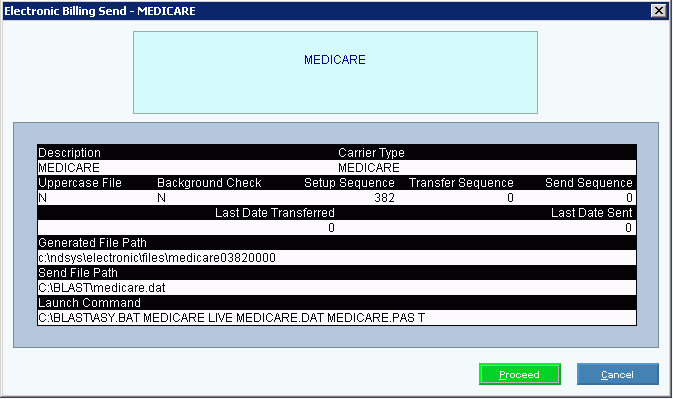This screenshot has width=673, height=399.
Task: Click the Send Sequence header label
Action: (x=589, y=183)
